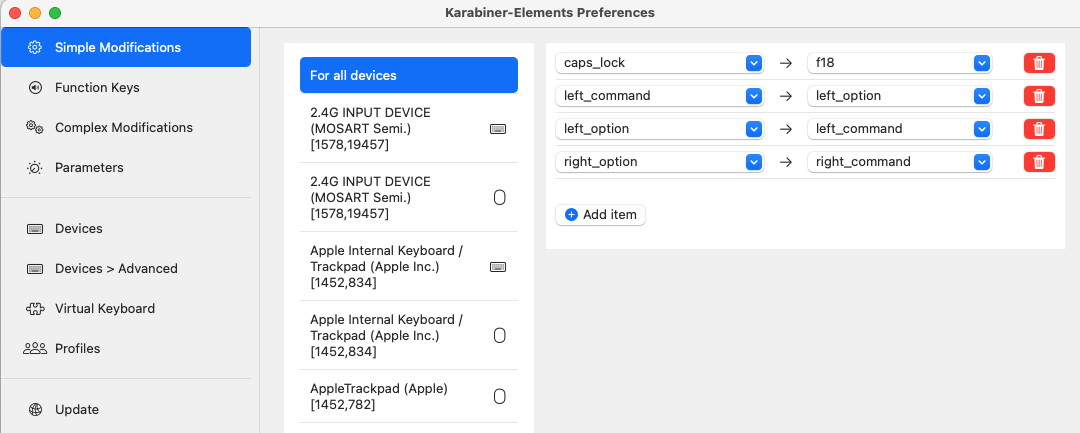Open the caps_lock source key dropdown
Viewport: 1080px width, 433px height.
[x=659, y=63]
